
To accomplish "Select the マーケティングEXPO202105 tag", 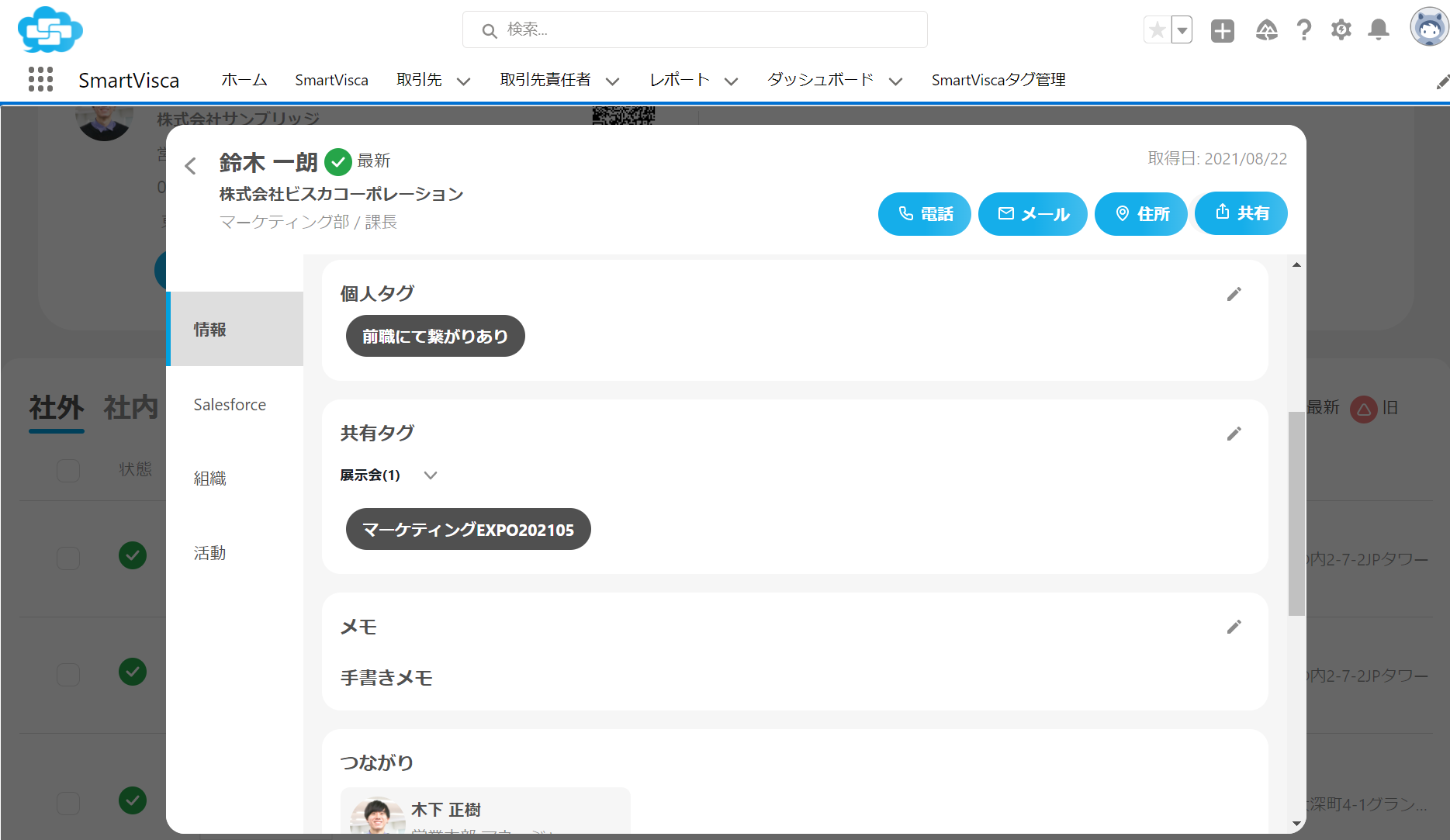I will [469, 529].
